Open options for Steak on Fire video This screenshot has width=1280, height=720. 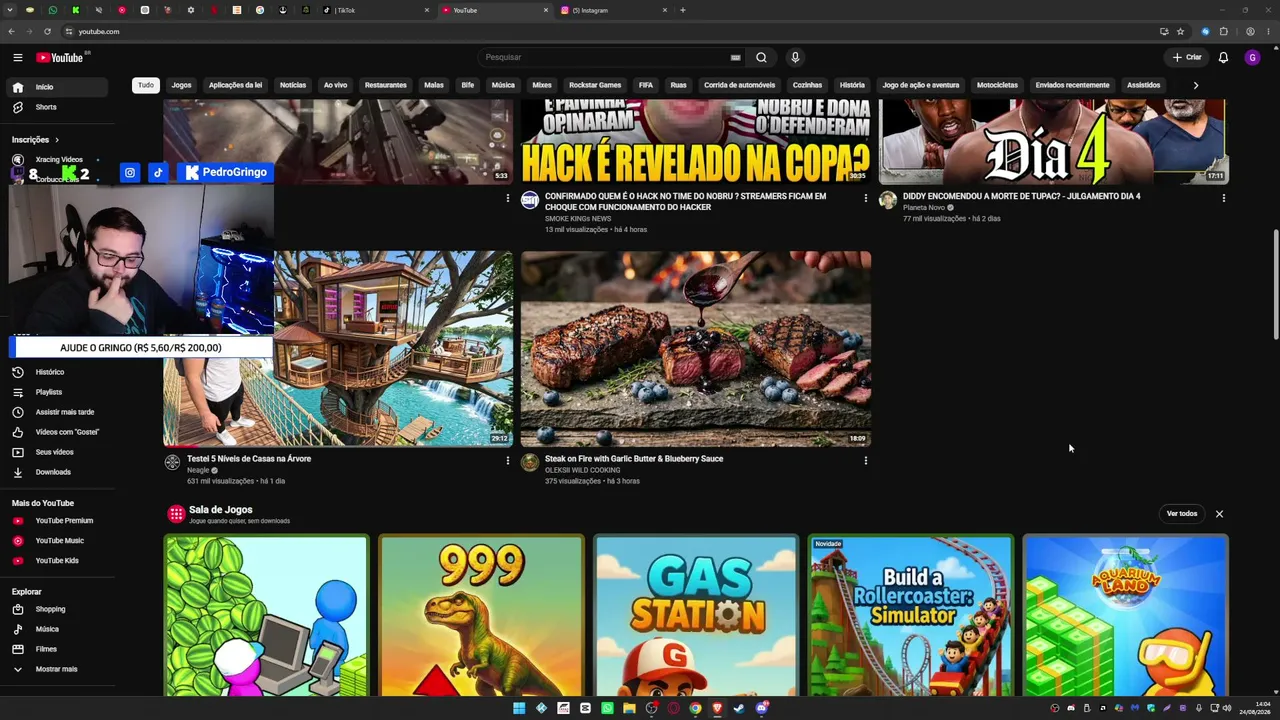tap(865, 461)
